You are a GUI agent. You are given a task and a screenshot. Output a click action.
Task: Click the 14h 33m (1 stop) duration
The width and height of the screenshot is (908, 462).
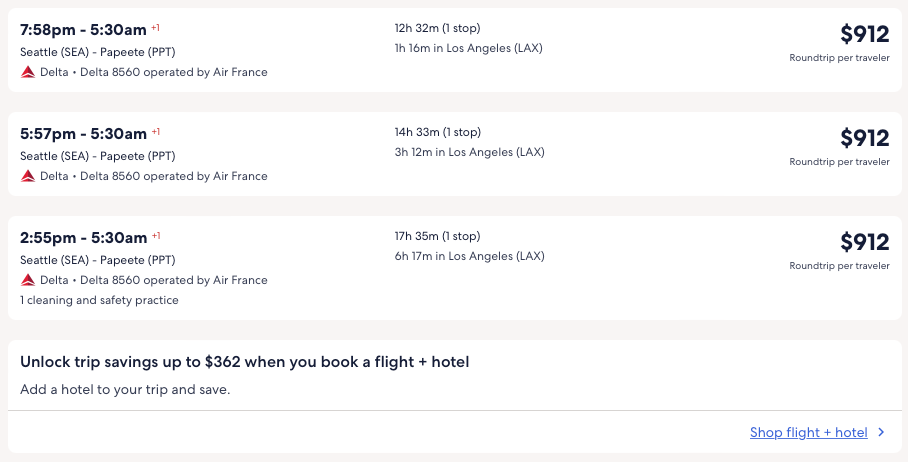coord(437,132)
